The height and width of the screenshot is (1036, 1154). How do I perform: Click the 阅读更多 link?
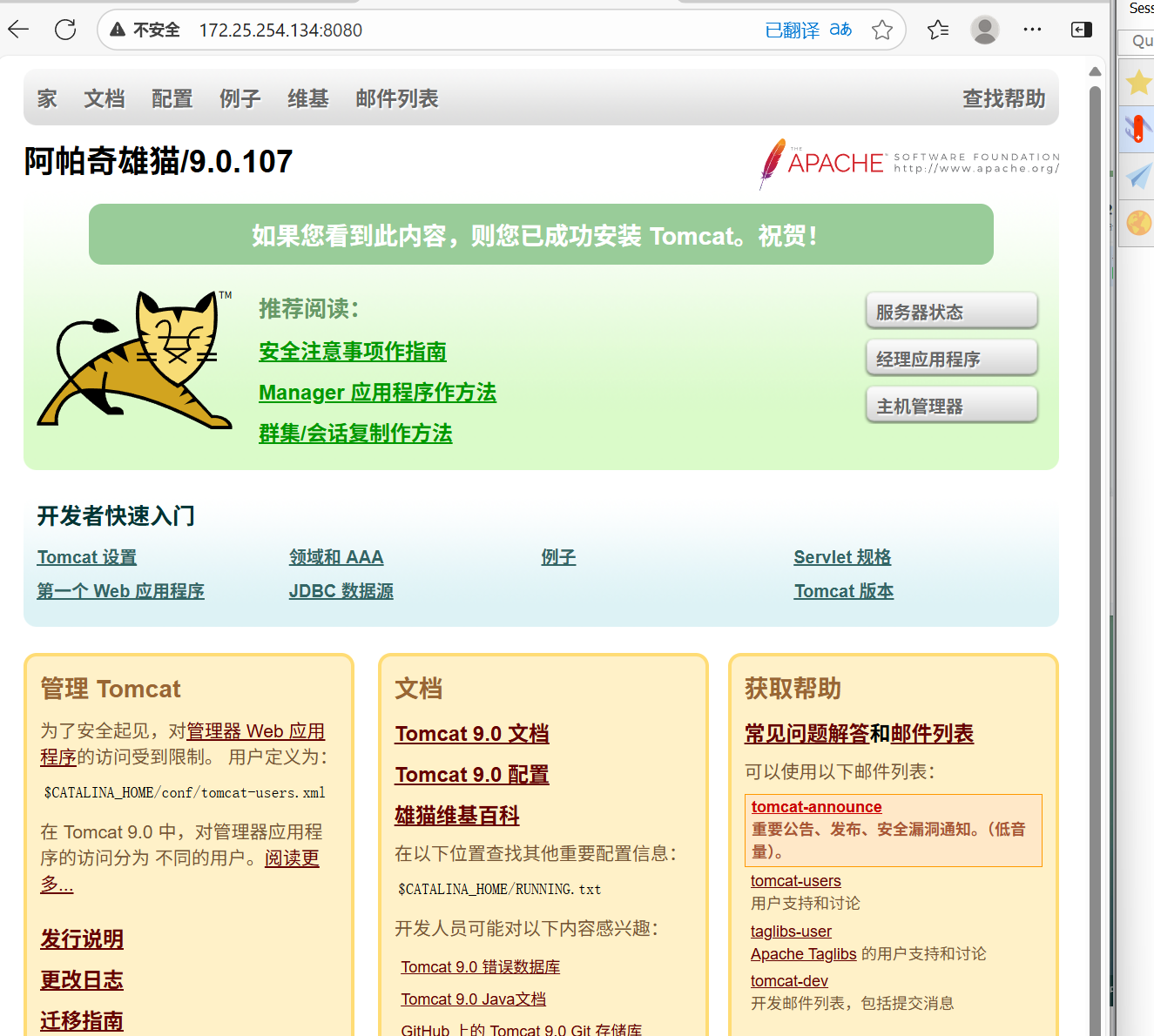[179, 871]
